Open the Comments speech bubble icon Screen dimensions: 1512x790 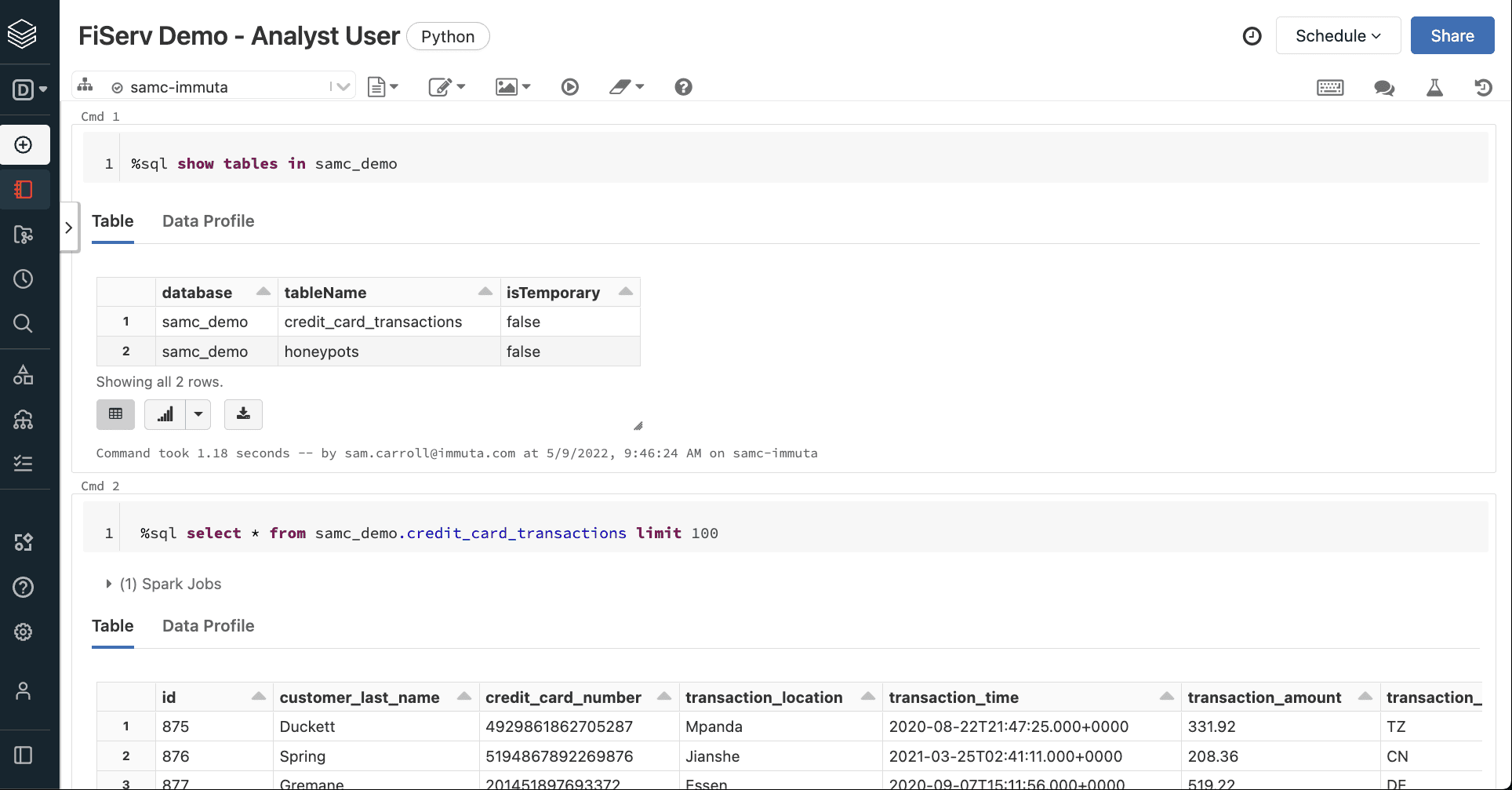coord(1384,88)
